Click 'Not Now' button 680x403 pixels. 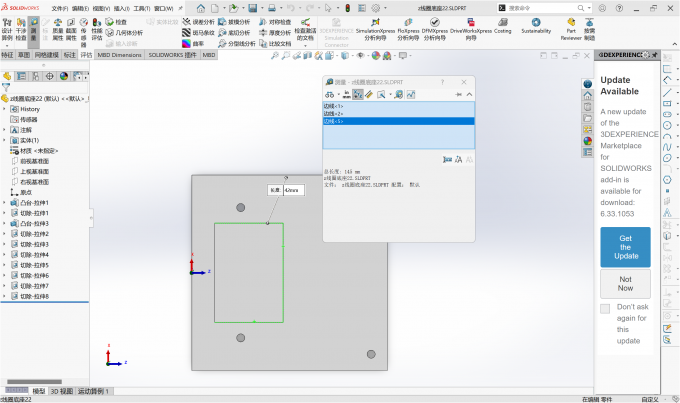pyautogui.click(x=625, y=284)
